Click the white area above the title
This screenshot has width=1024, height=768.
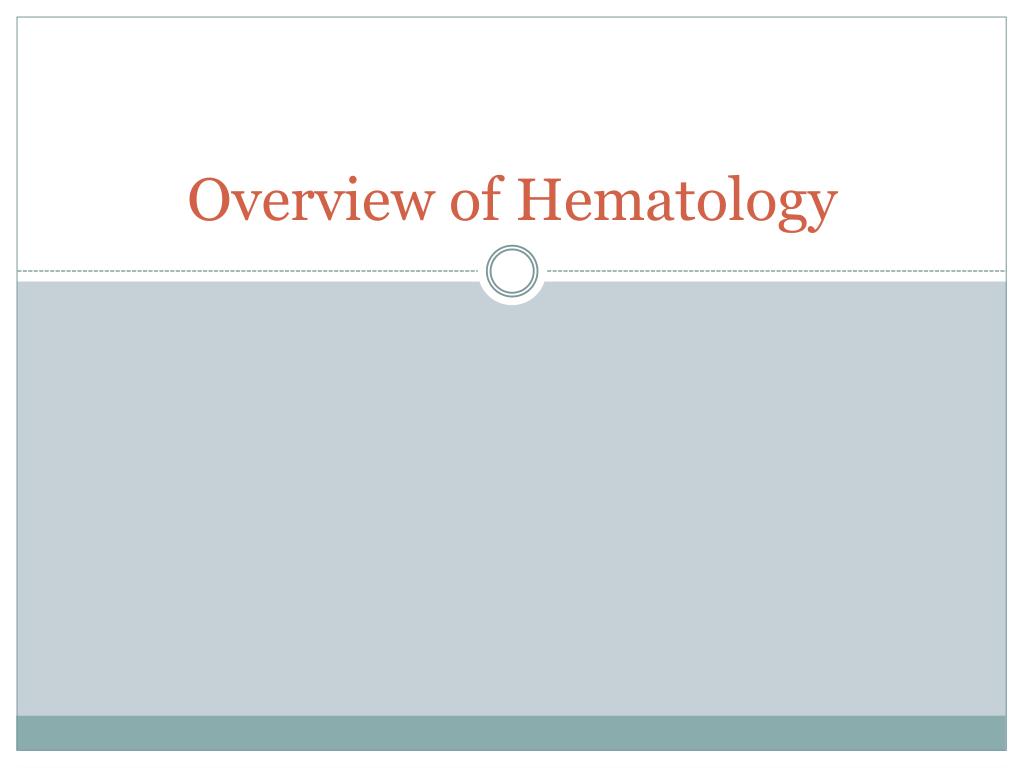point(512,91)
